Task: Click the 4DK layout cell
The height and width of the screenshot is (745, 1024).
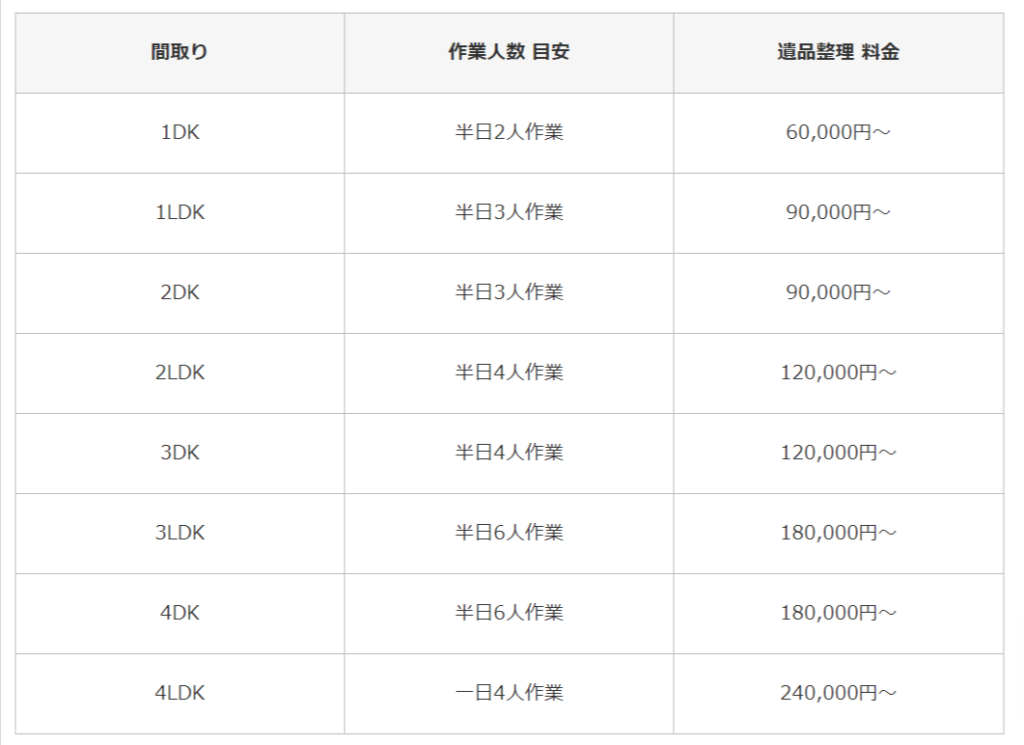Action: pos(180,612)
